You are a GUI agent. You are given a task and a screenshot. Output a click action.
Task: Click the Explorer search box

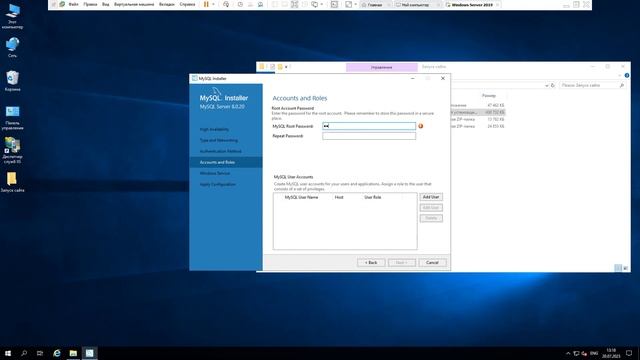point(592,85)
